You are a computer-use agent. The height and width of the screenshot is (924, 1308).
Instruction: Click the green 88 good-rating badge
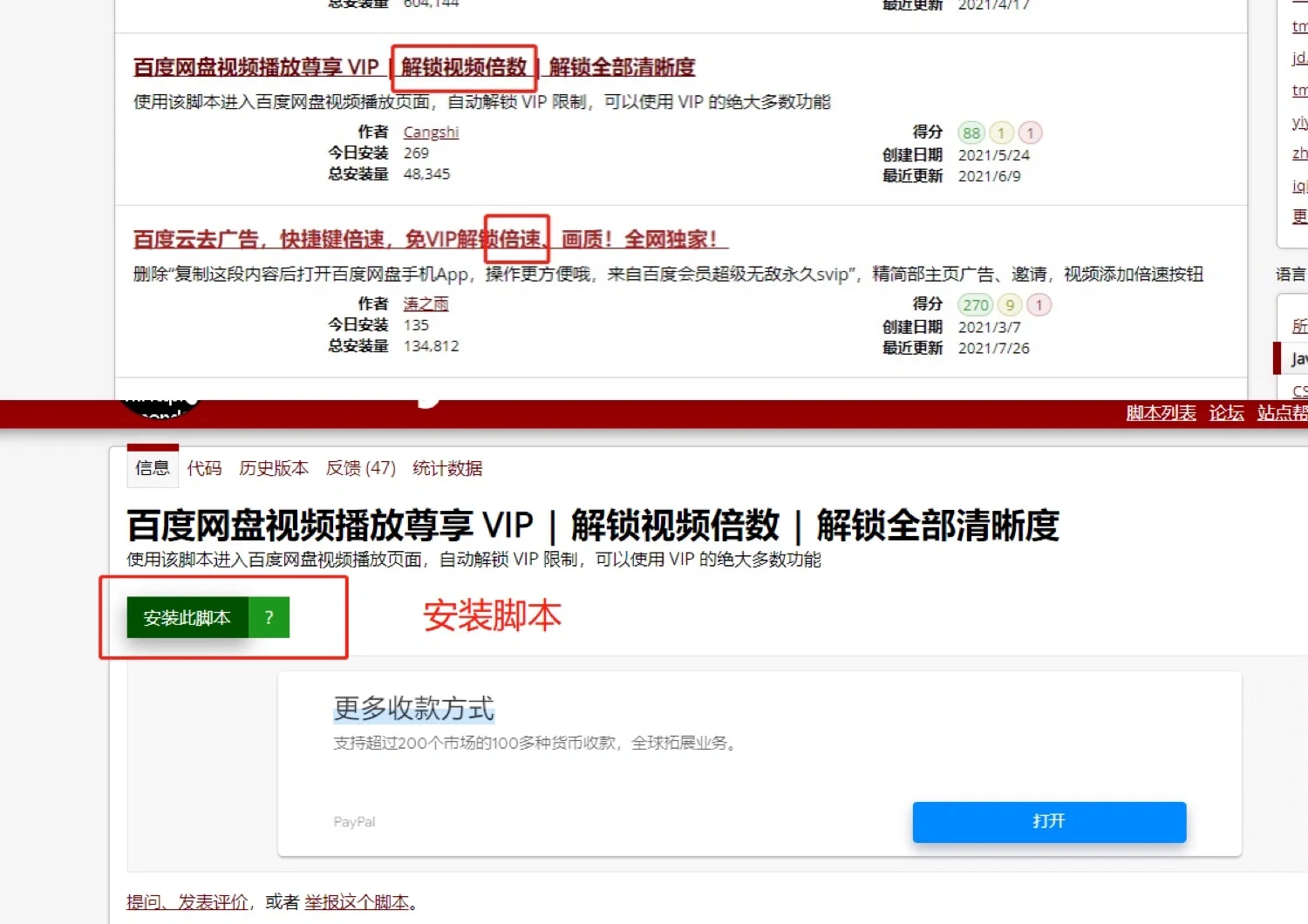point(971,132)
